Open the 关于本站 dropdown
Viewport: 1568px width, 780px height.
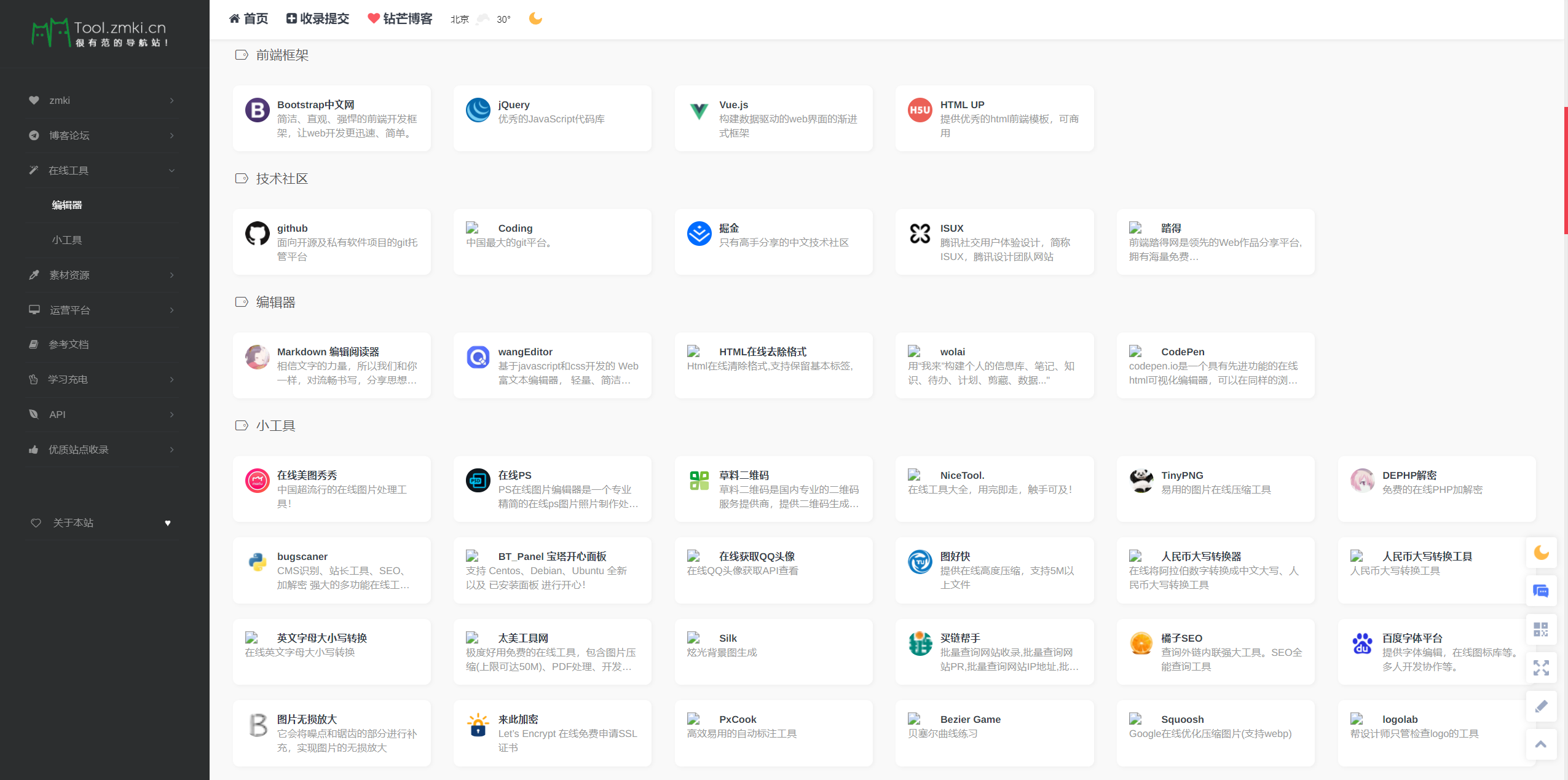pyautogui.click(x=101, y=523)
